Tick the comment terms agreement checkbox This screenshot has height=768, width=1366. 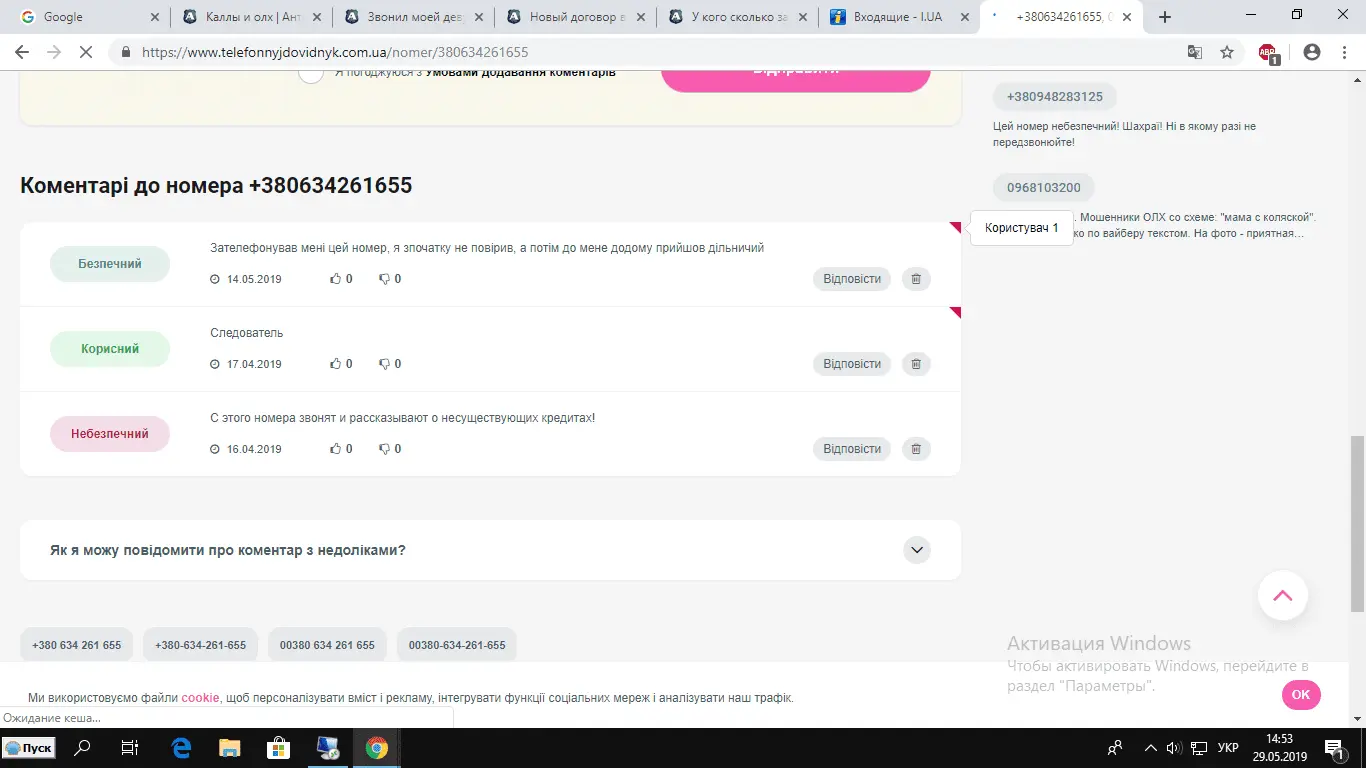311,72
